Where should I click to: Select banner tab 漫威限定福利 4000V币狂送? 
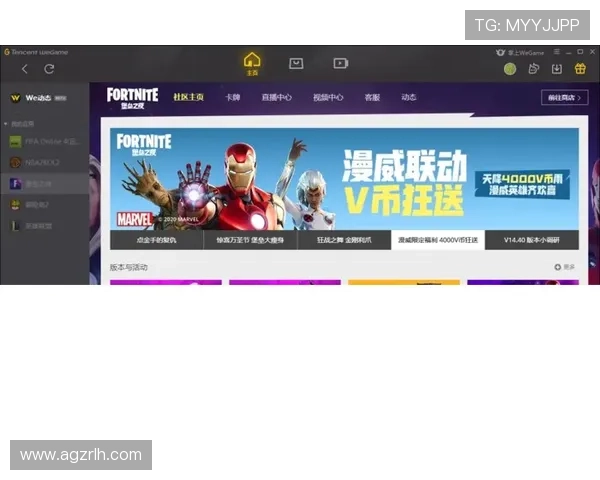(x=438, y=240)
